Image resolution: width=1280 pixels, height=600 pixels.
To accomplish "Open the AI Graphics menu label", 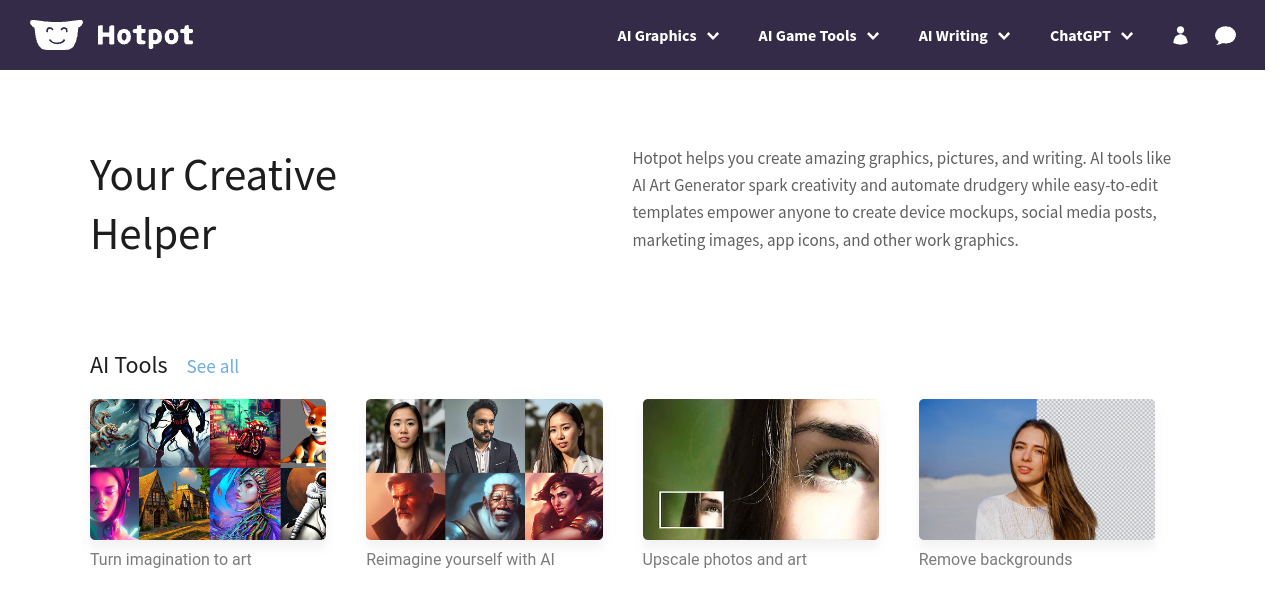I will [656, 36].
